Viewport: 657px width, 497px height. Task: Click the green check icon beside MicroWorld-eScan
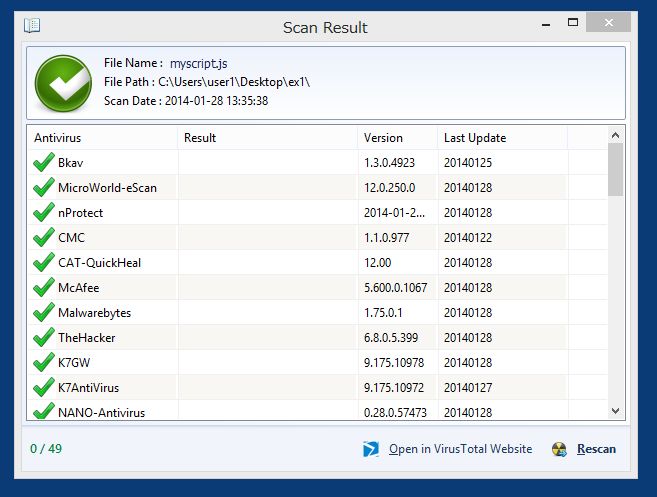44,187
